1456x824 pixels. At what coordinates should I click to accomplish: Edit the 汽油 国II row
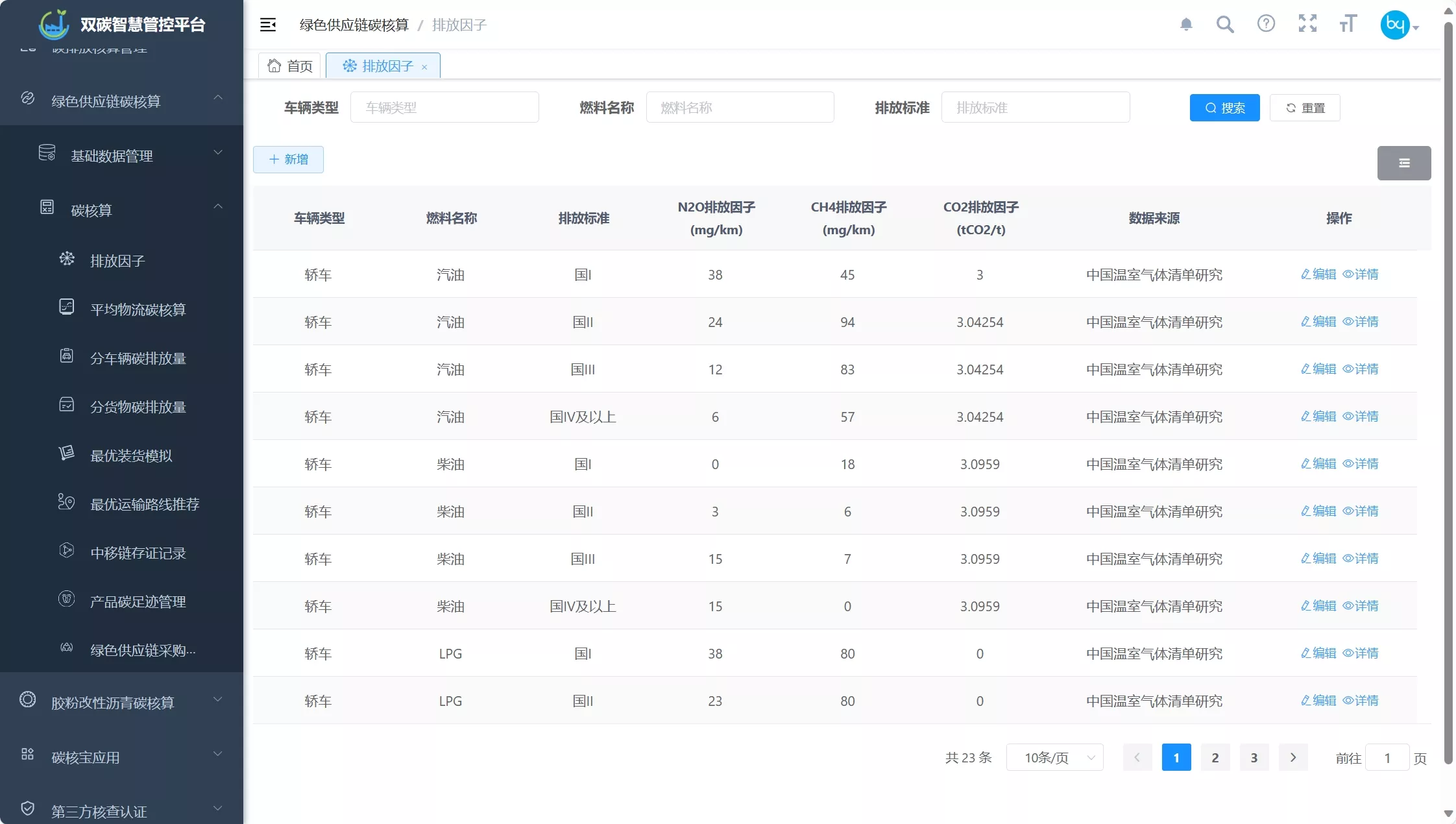[1318, 322]
